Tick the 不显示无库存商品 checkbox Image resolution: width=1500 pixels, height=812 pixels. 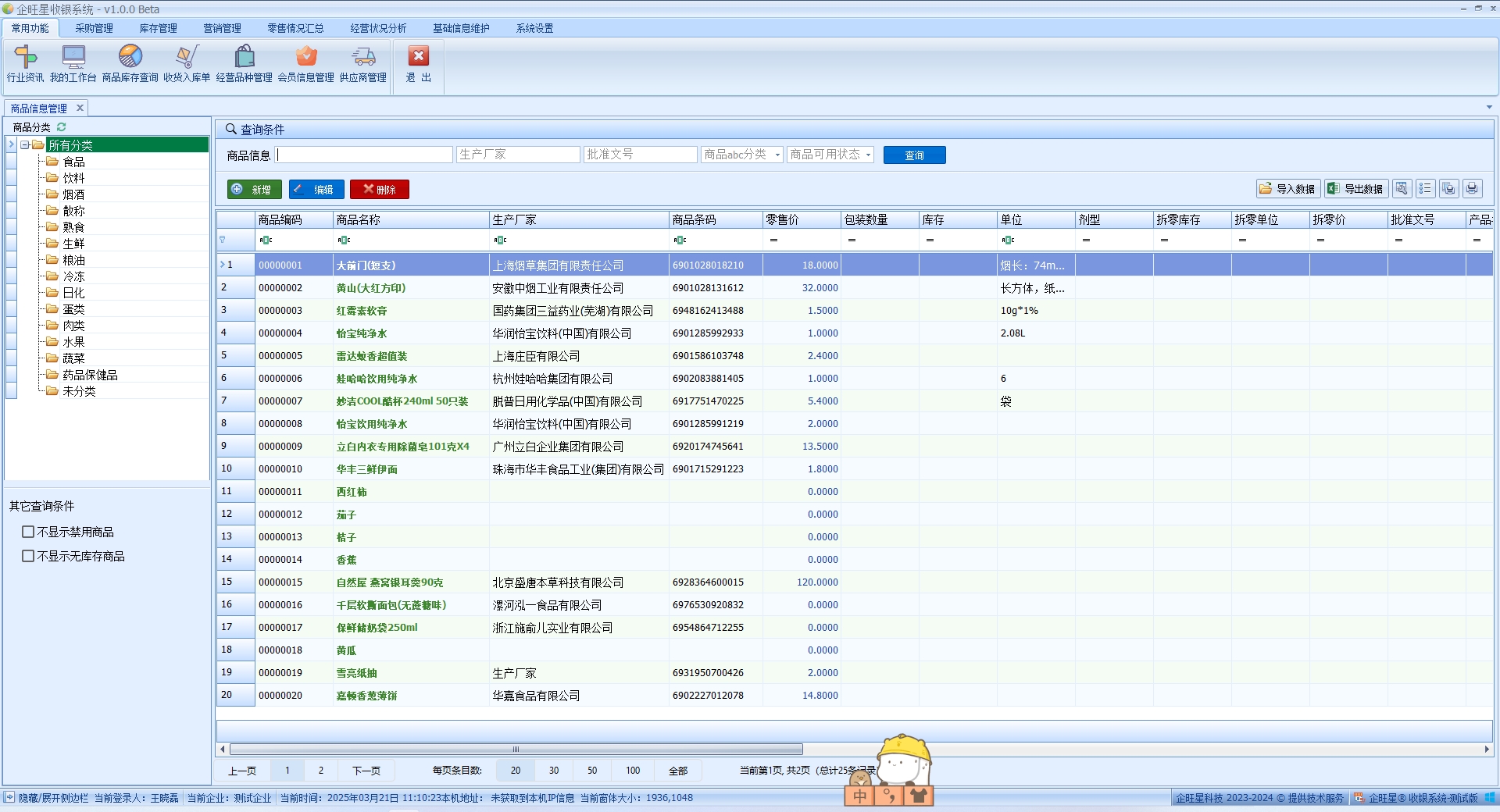pos(28,557)
